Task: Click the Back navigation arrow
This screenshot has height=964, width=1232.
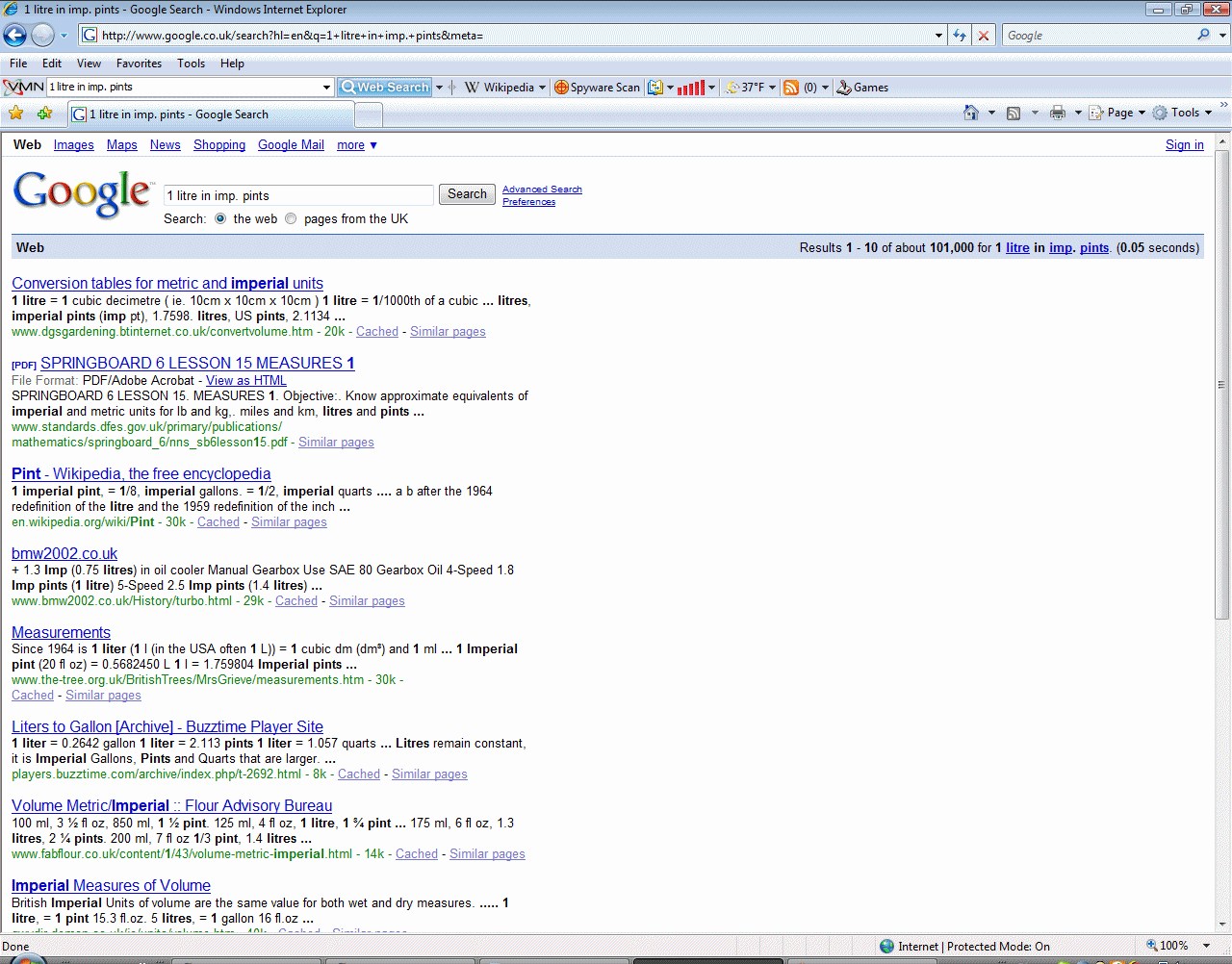Action: [14, 36]
